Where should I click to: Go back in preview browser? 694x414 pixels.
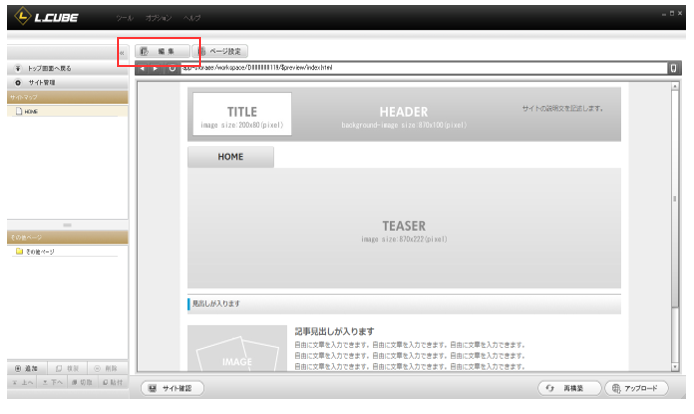pyautogui.click(x=142, y=68)
